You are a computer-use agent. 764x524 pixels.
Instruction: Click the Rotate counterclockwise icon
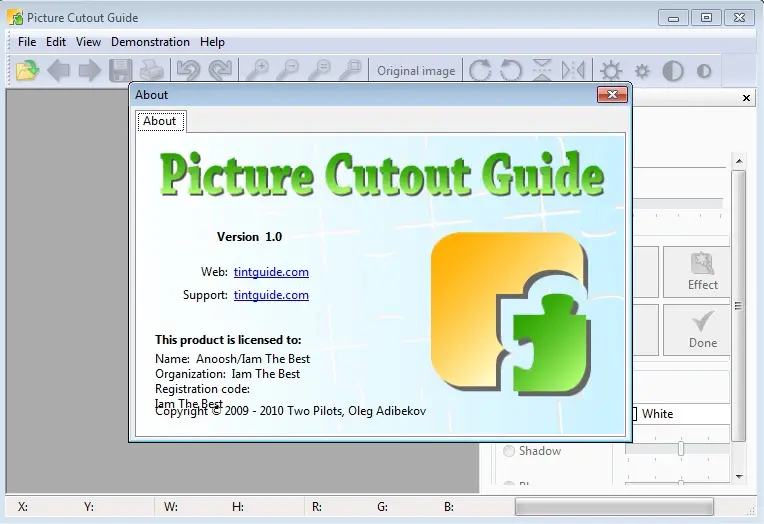pos(511,70)
